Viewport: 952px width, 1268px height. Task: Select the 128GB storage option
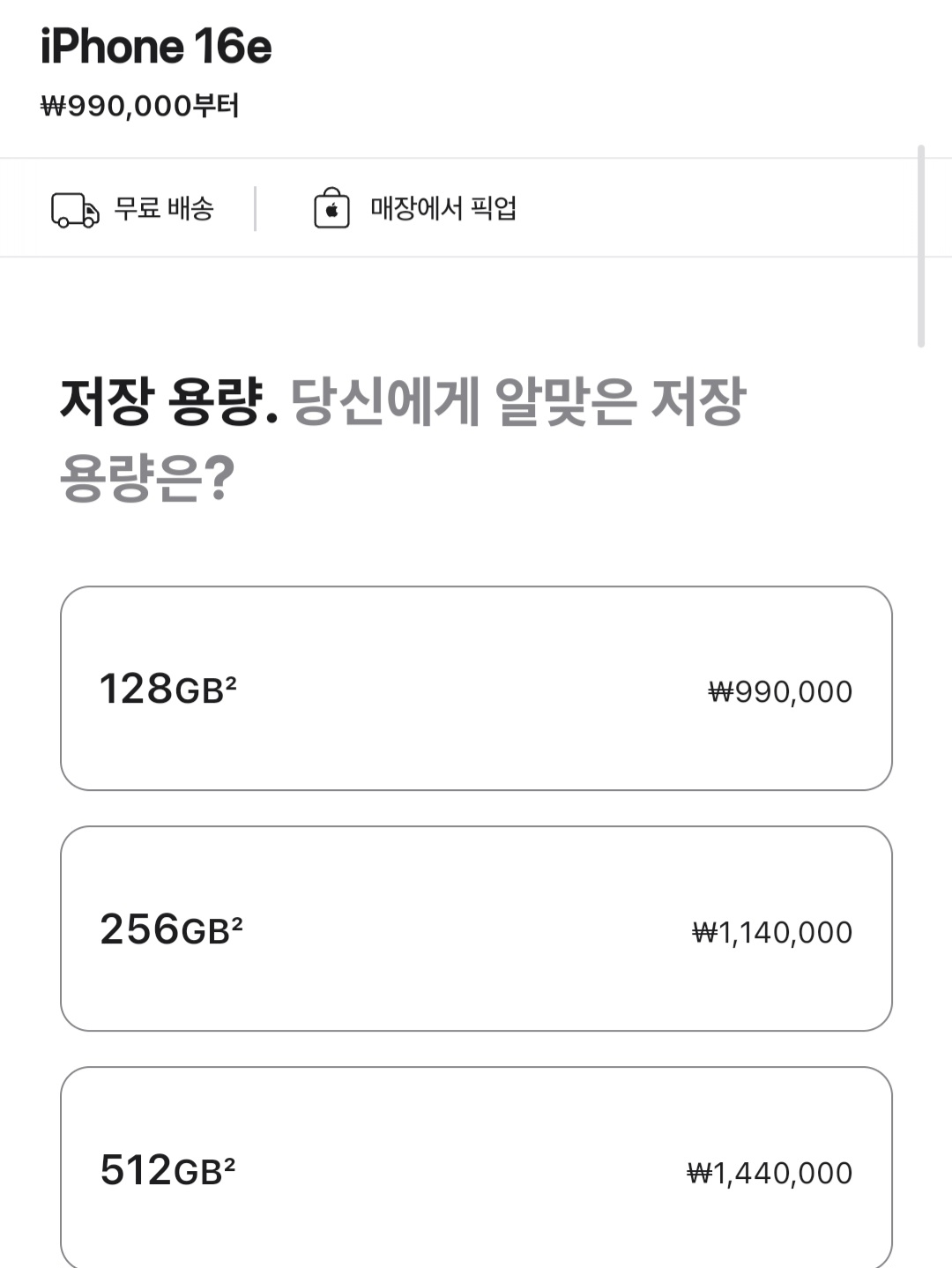[476, 689]
